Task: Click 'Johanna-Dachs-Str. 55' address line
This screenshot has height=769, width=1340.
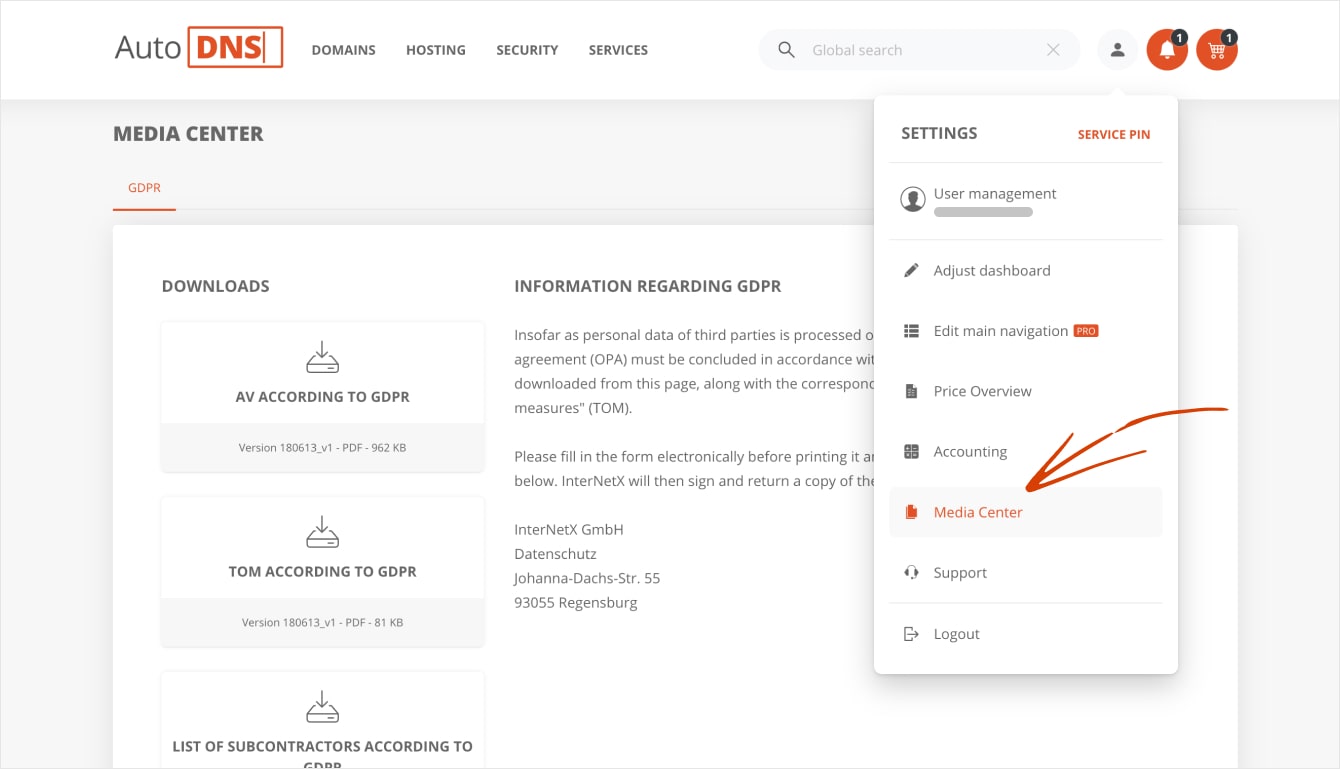Action: pyautogui.click(x=587, y=578)
